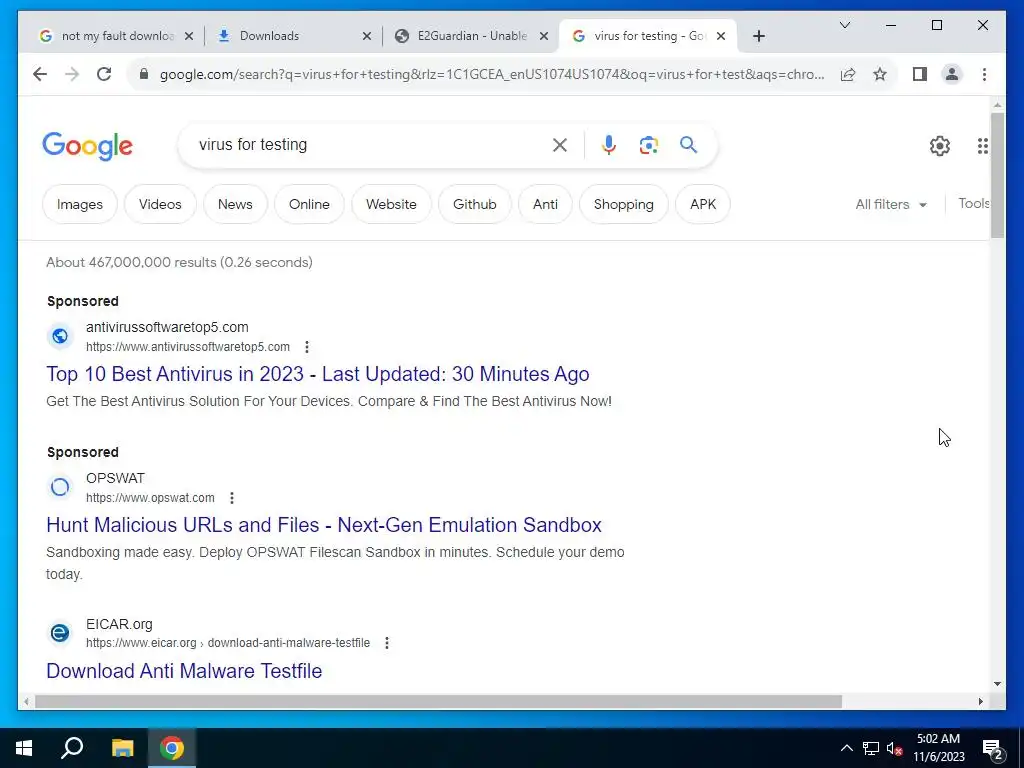Open the tab search chevron
This screenshot has width=1024, height=768.
tap(844, 25)
